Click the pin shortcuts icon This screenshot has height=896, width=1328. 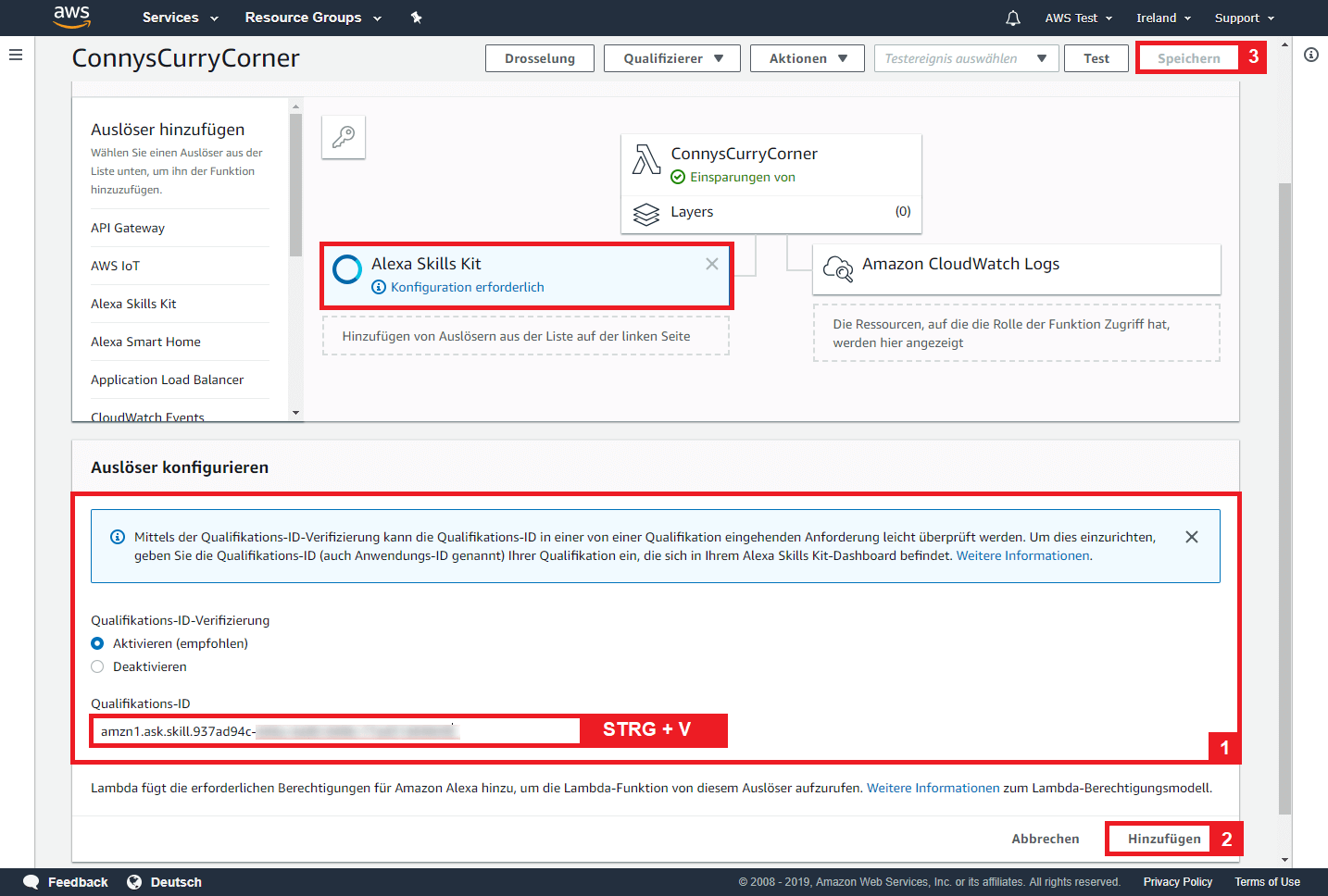pos(417,18)
